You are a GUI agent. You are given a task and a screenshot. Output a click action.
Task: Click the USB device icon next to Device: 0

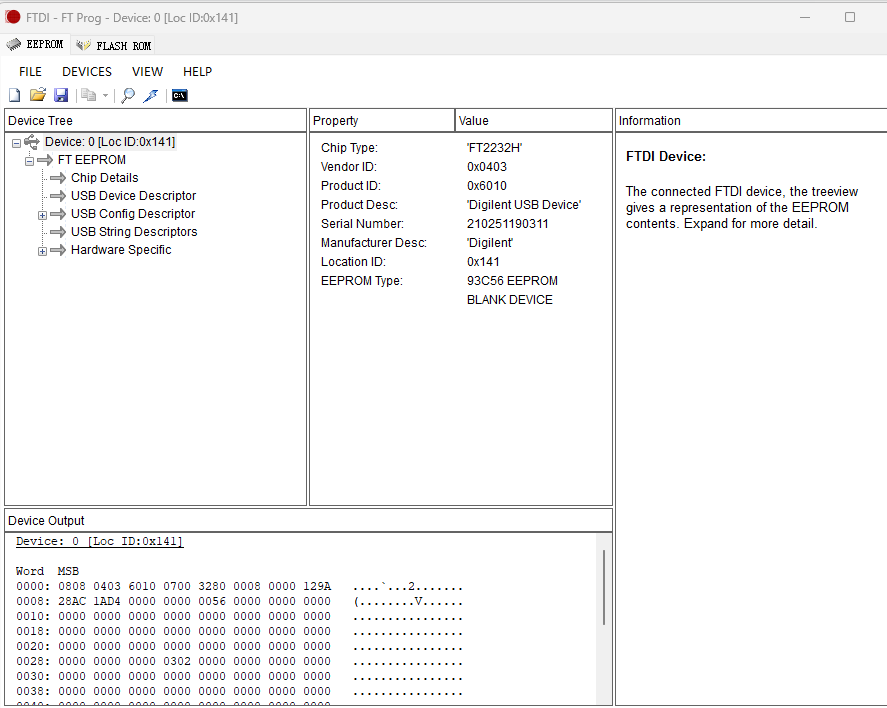point(32,142)
